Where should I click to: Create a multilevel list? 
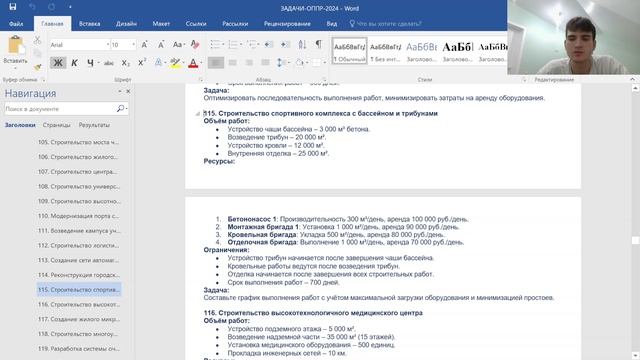point(251,44)
